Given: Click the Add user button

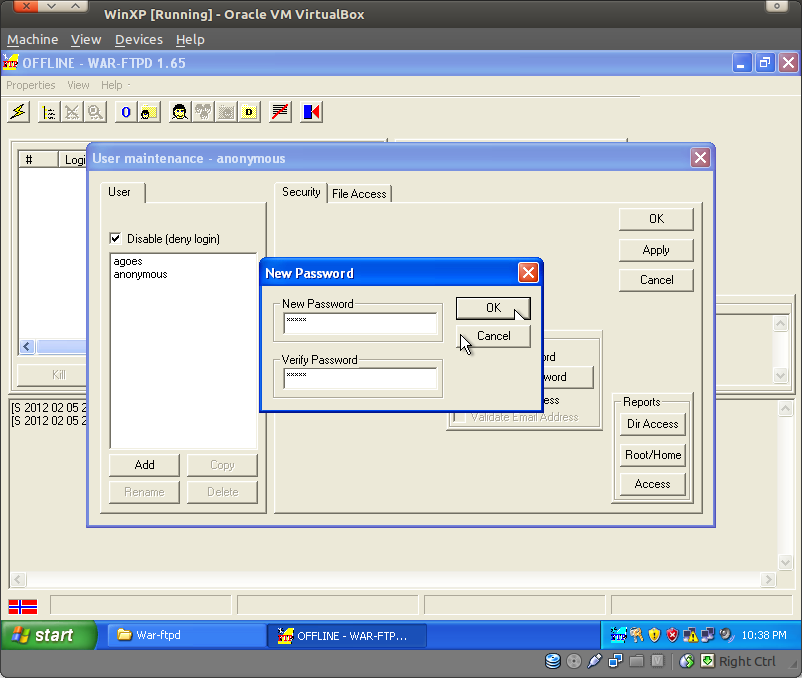Looking at the screenshot, I should (144, 465).
